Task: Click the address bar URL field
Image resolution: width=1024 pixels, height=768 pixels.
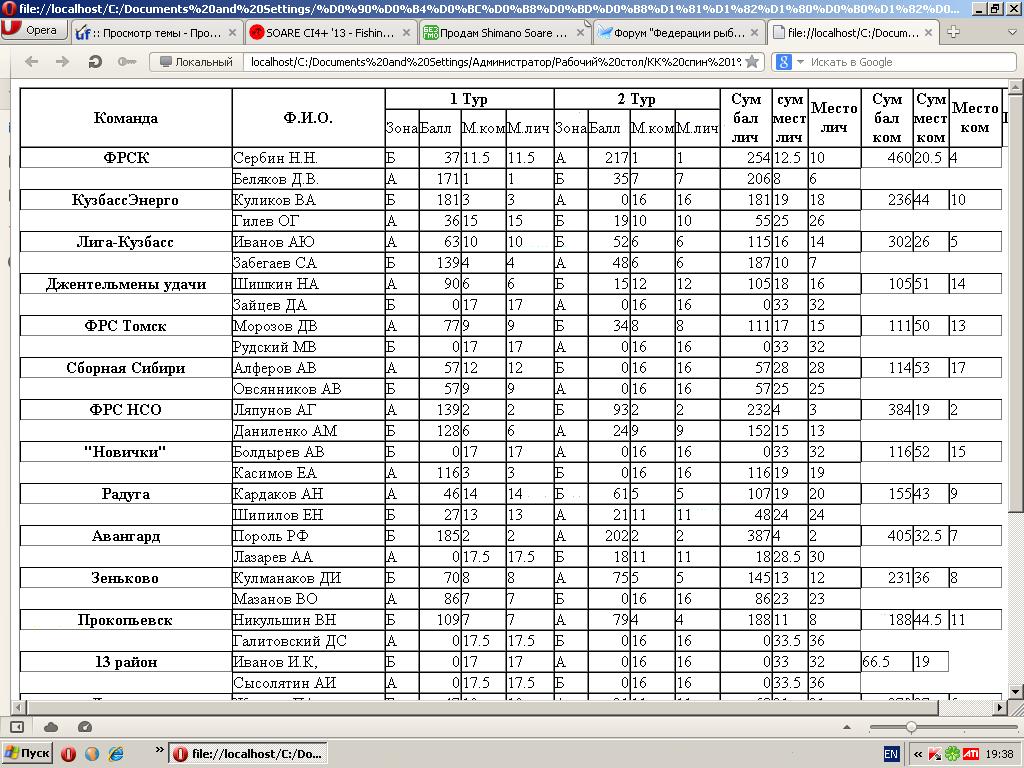Action: 496,62
